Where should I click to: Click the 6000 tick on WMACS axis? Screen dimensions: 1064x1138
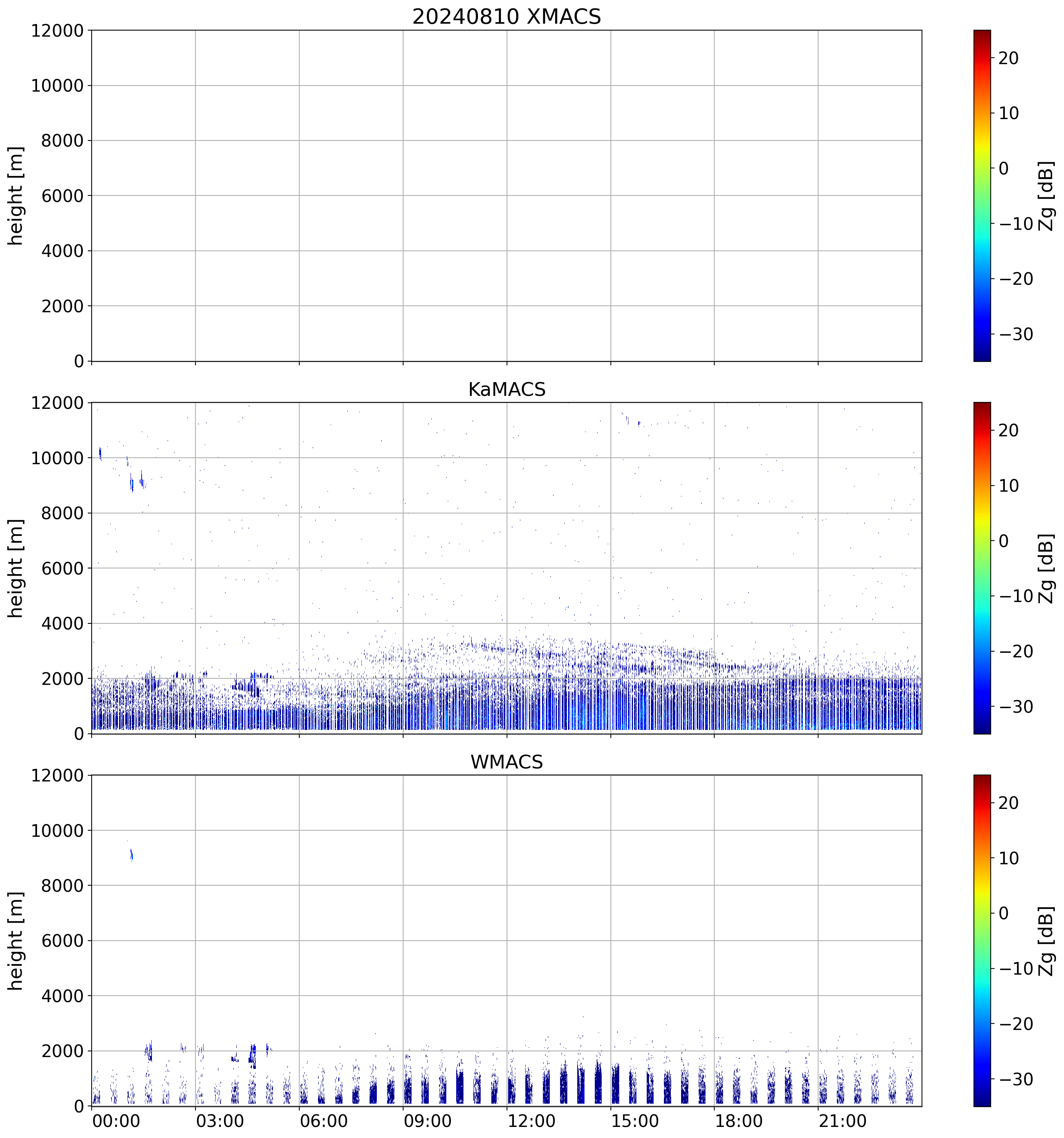[62, 941]
